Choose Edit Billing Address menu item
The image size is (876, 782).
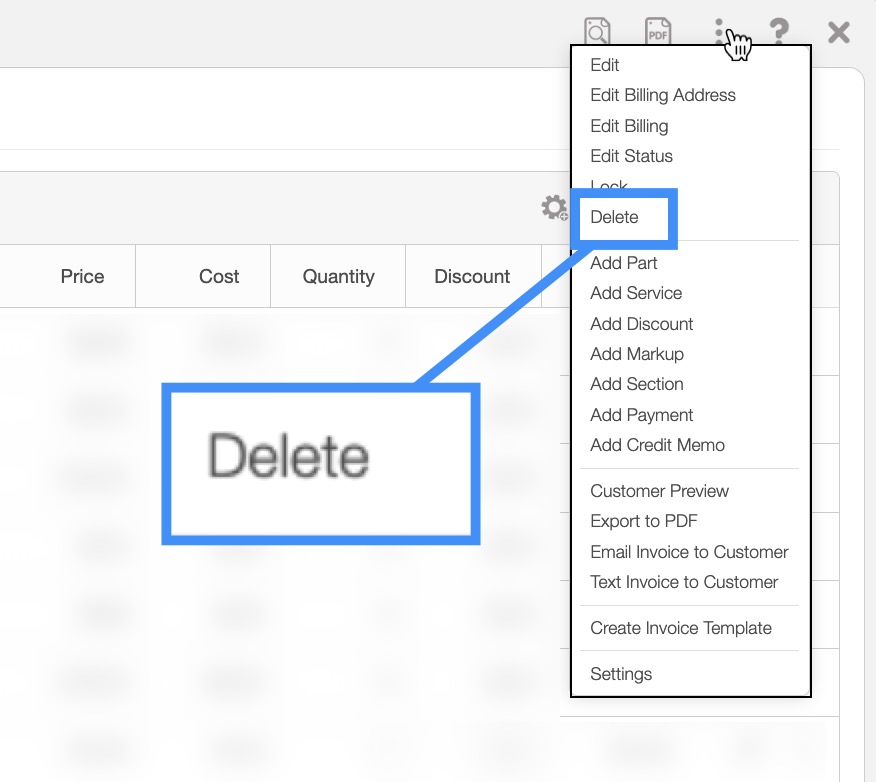coord(662,95)
